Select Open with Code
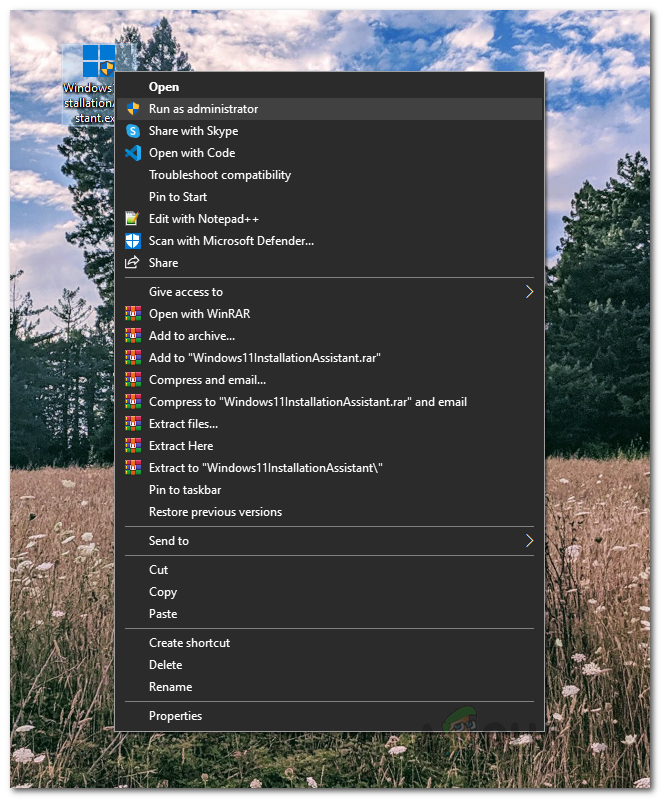 coord(329,153)
